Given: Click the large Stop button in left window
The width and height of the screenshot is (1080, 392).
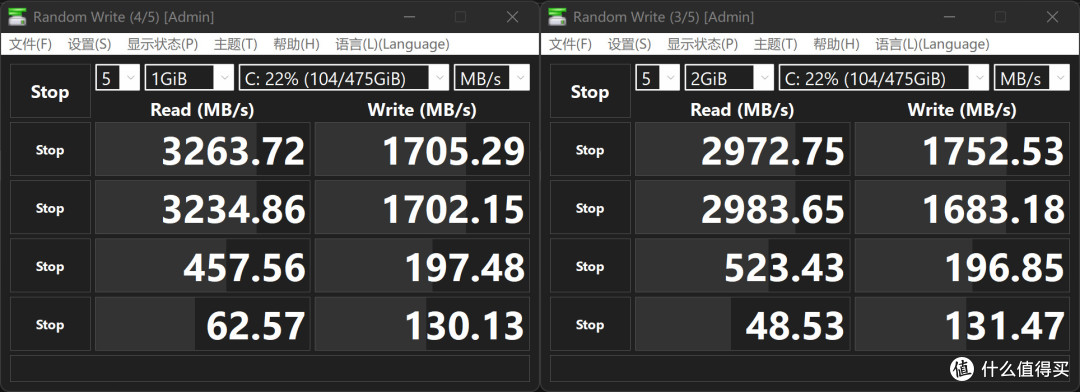Looking at the screenshot, I should point(50,92).
